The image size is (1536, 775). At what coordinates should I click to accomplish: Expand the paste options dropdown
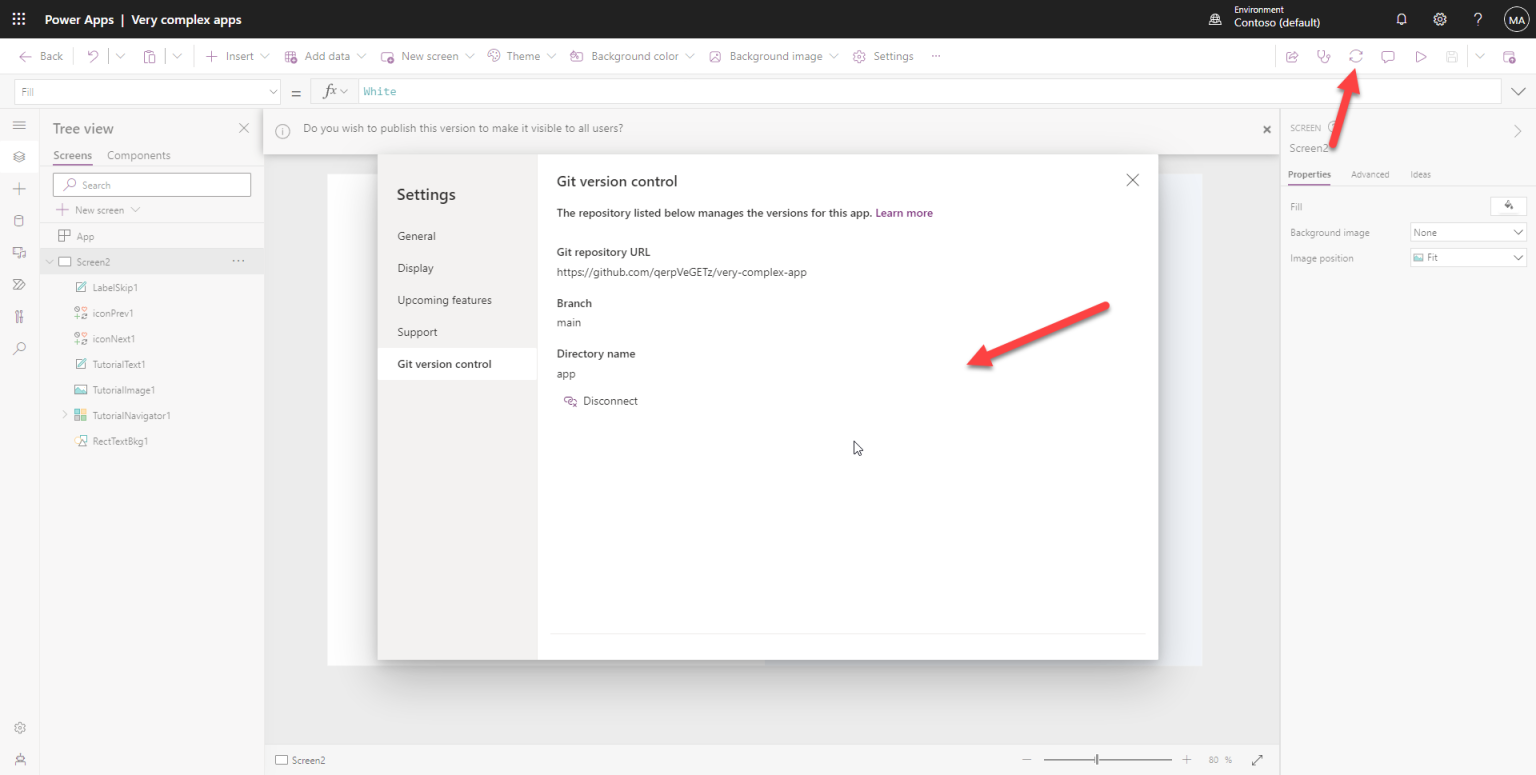[177, 56]
